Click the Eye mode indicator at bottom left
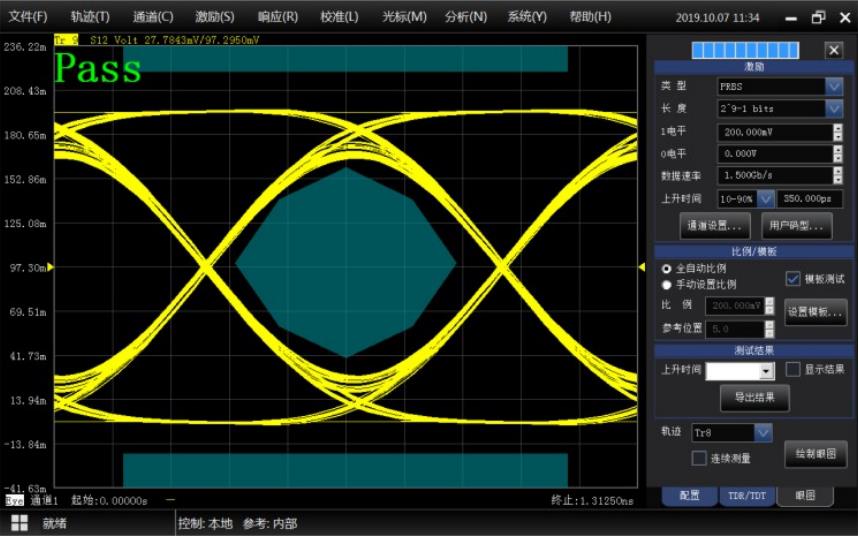Viewport: 858px width, 536px height. point(15,499)
